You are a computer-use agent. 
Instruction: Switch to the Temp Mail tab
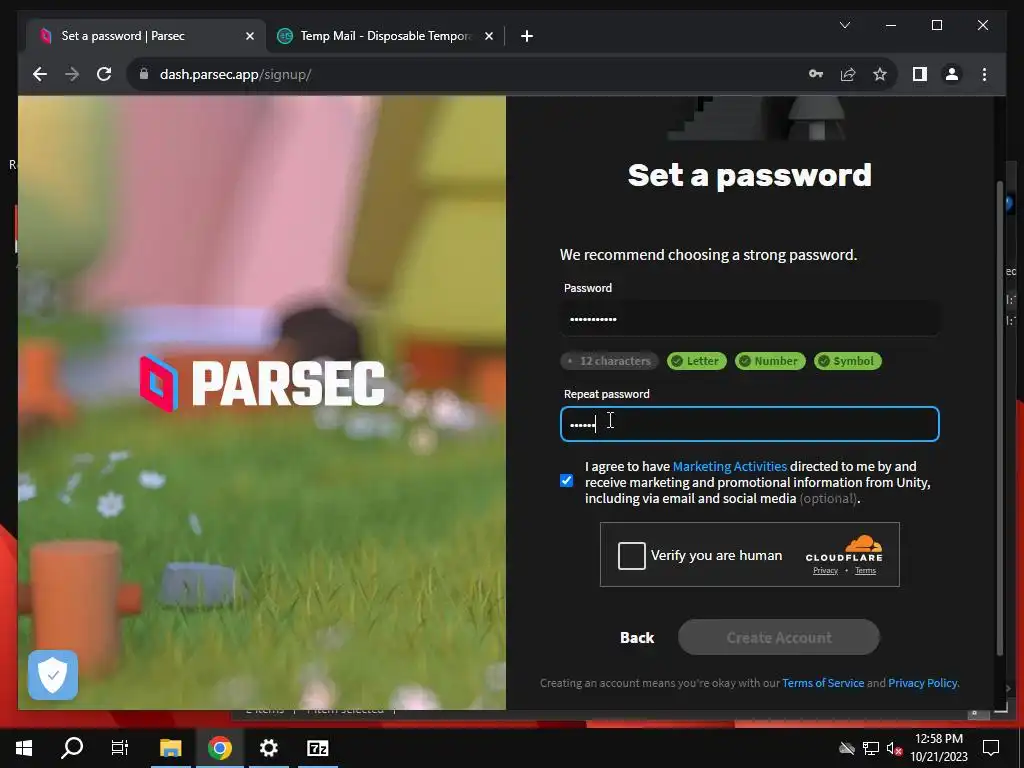(385, 36)
